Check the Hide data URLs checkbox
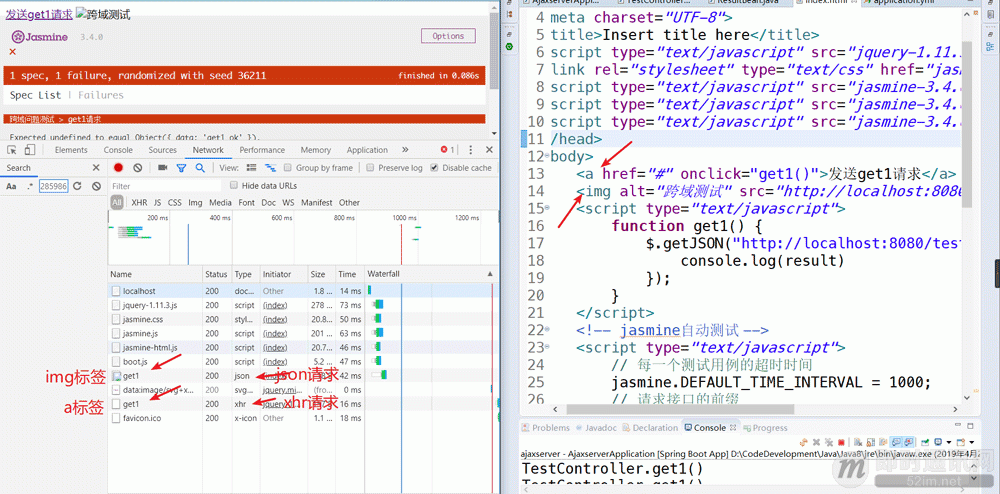This screenshot has width=1000, height=494. 233,185
